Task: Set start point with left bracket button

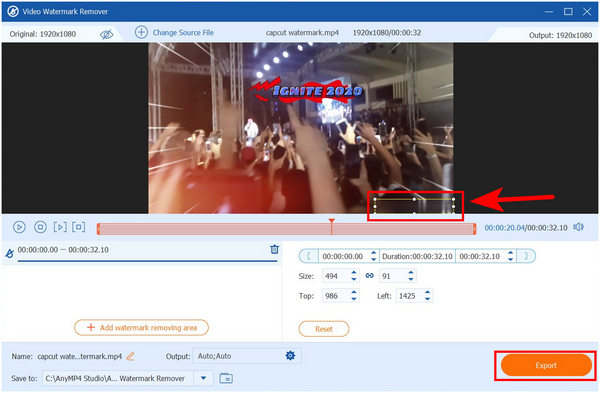Action: (x=309, y=256)
